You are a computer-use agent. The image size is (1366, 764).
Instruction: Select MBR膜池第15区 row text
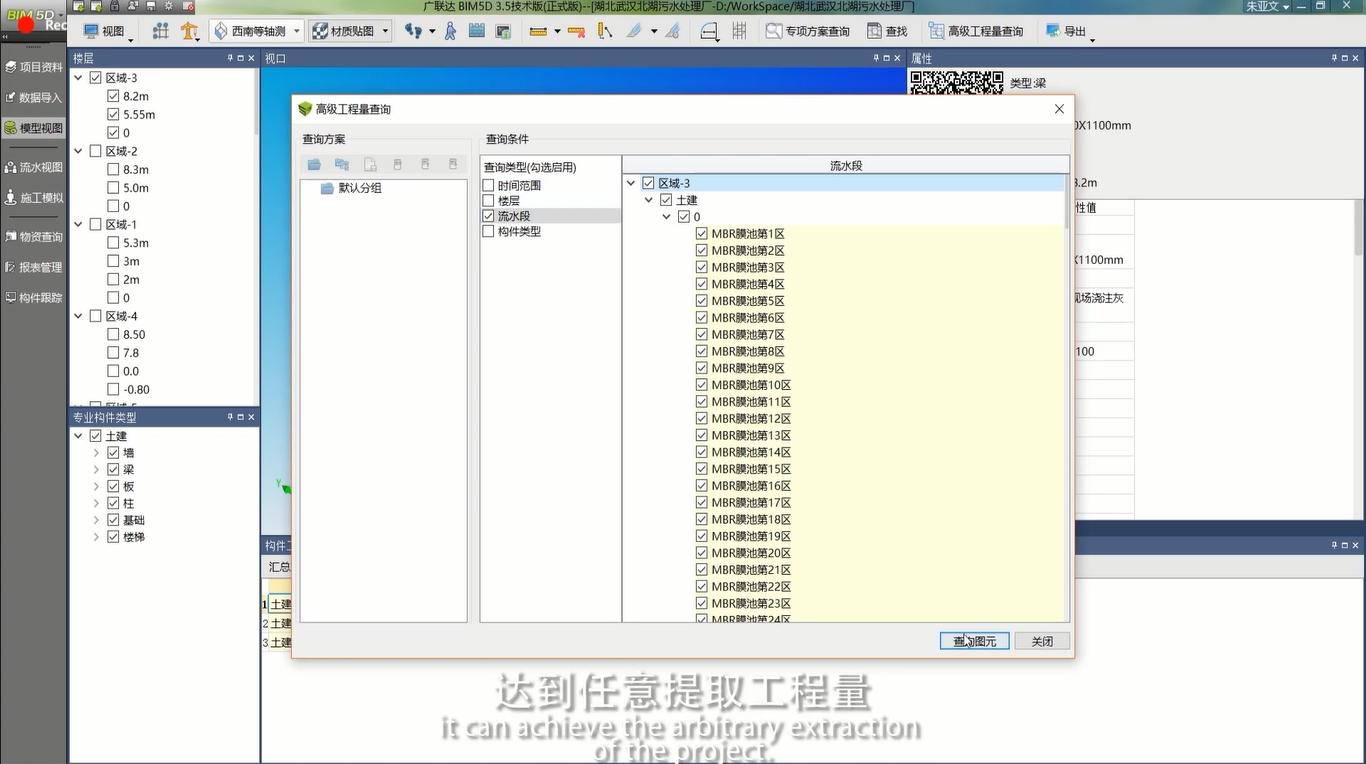(751, 469)
